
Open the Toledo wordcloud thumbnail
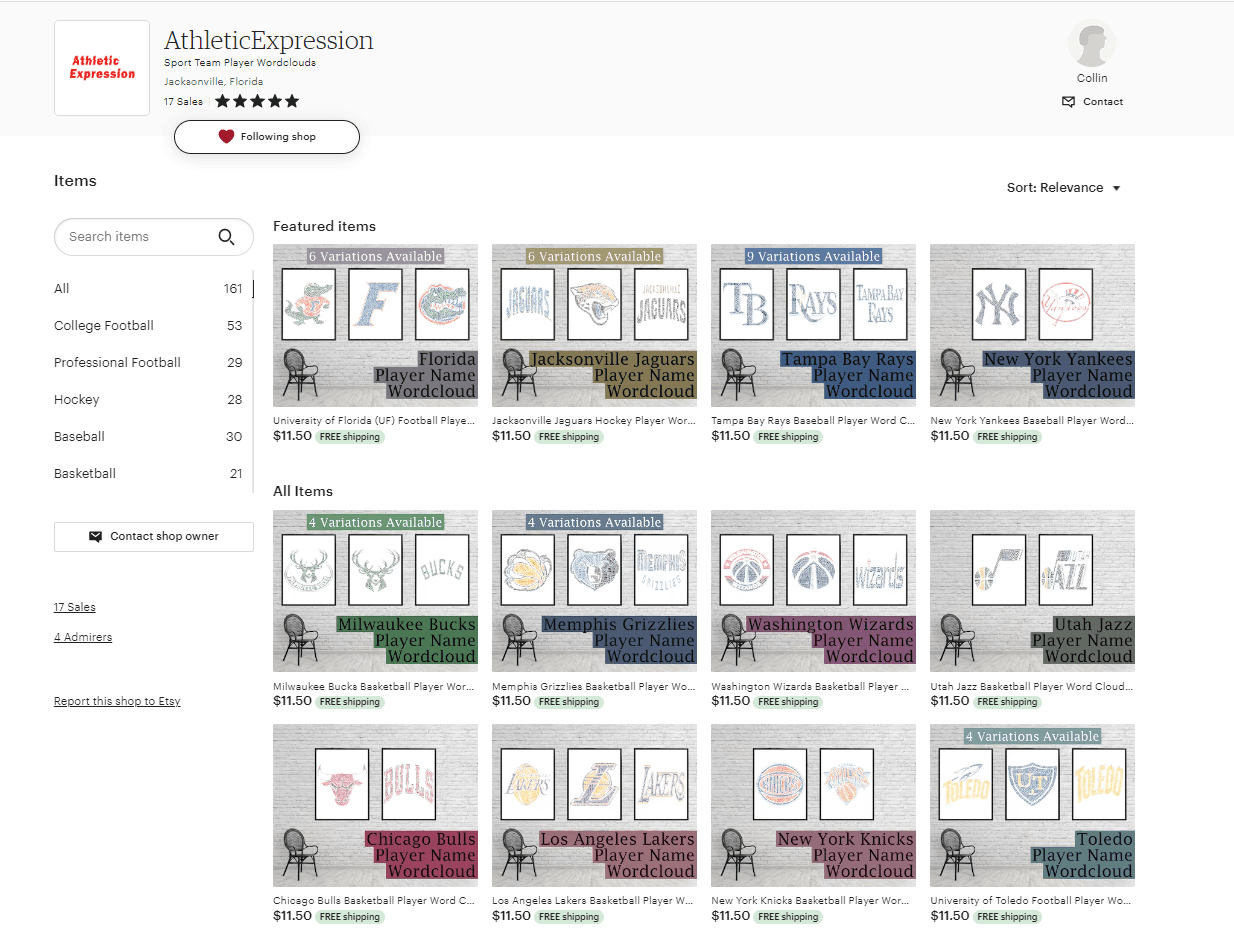tap(1032, 806)
